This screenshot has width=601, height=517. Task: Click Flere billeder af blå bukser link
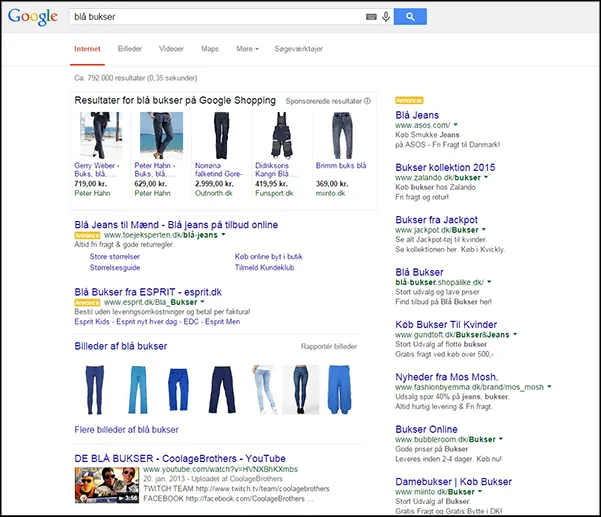(126, 430)
